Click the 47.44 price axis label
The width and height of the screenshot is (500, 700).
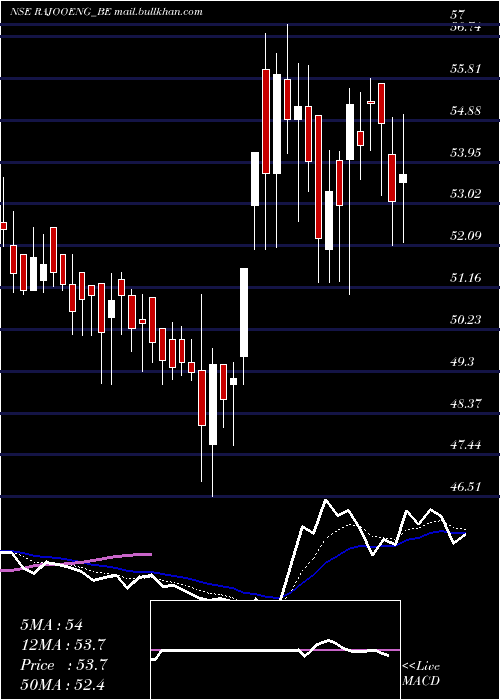465,444
